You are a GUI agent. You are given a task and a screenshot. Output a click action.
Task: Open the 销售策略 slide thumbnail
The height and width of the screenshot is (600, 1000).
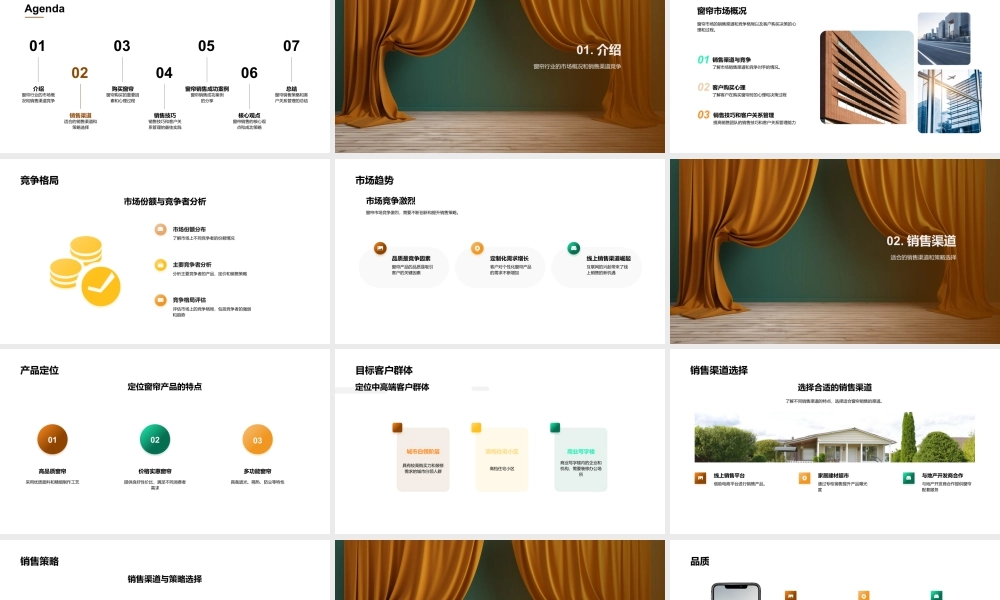(x=165, y=570)
